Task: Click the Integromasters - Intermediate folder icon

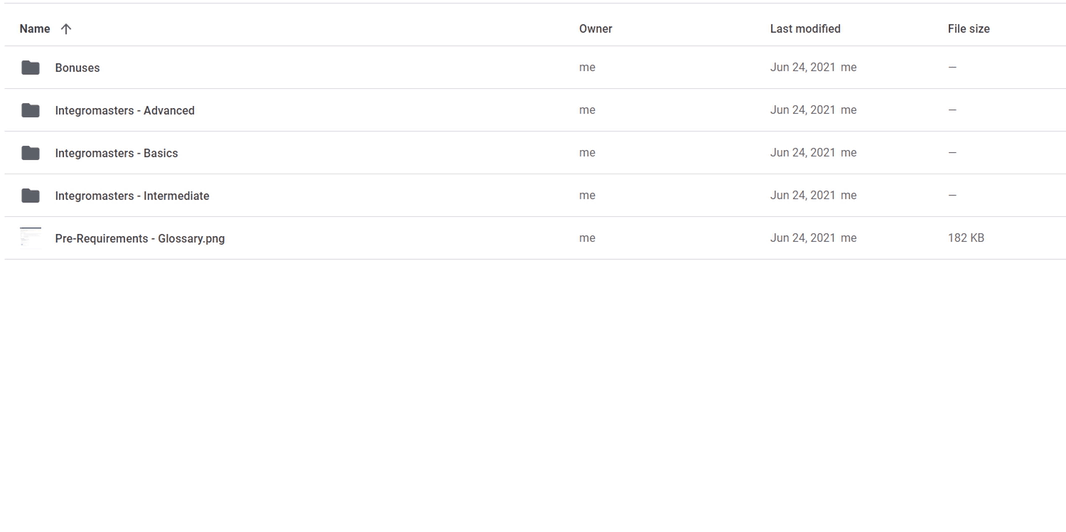Action: pyautogui.click(x=31, y=196)
